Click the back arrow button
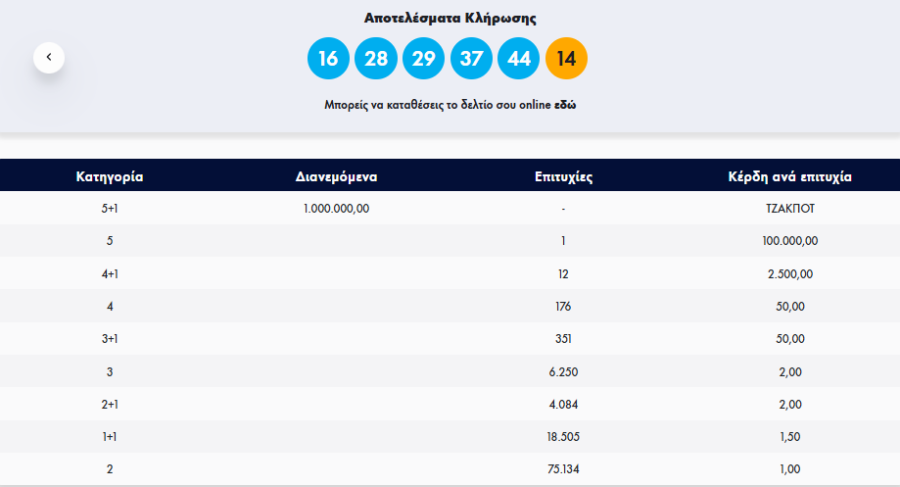900x487 pixels. [49, 58]
